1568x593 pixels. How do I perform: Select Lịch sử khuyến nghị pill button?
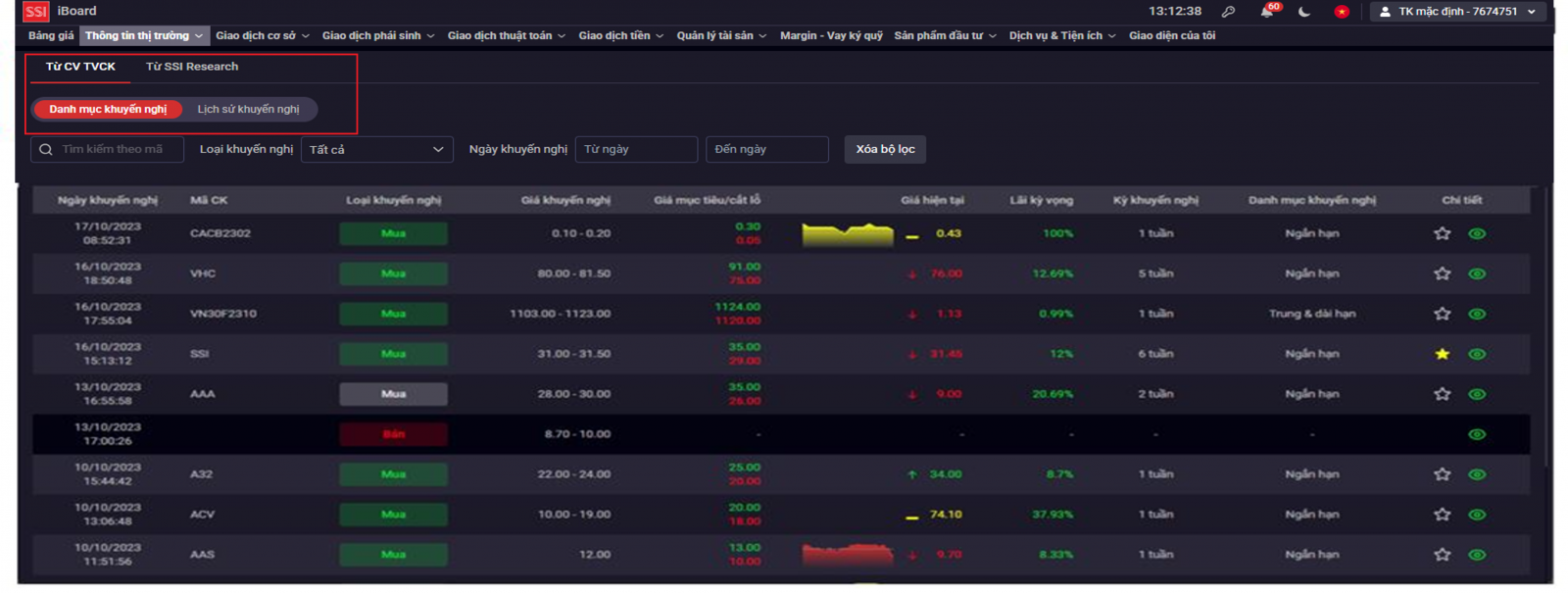point(248,109)
